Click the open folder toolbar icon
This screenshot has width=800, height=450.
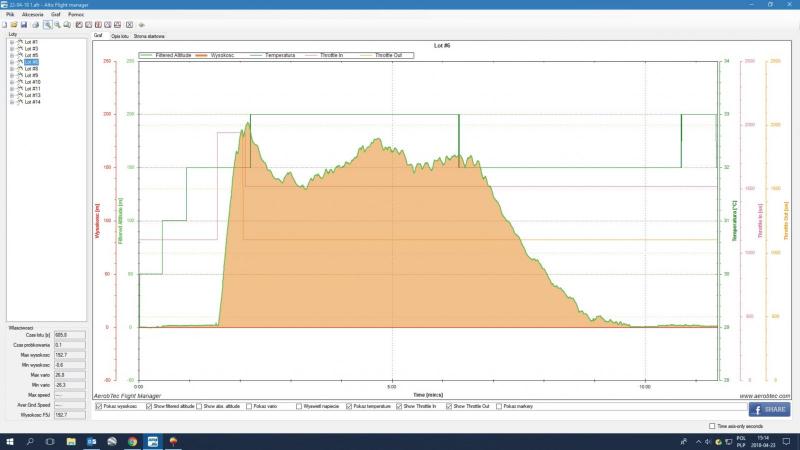coord(15,24)
